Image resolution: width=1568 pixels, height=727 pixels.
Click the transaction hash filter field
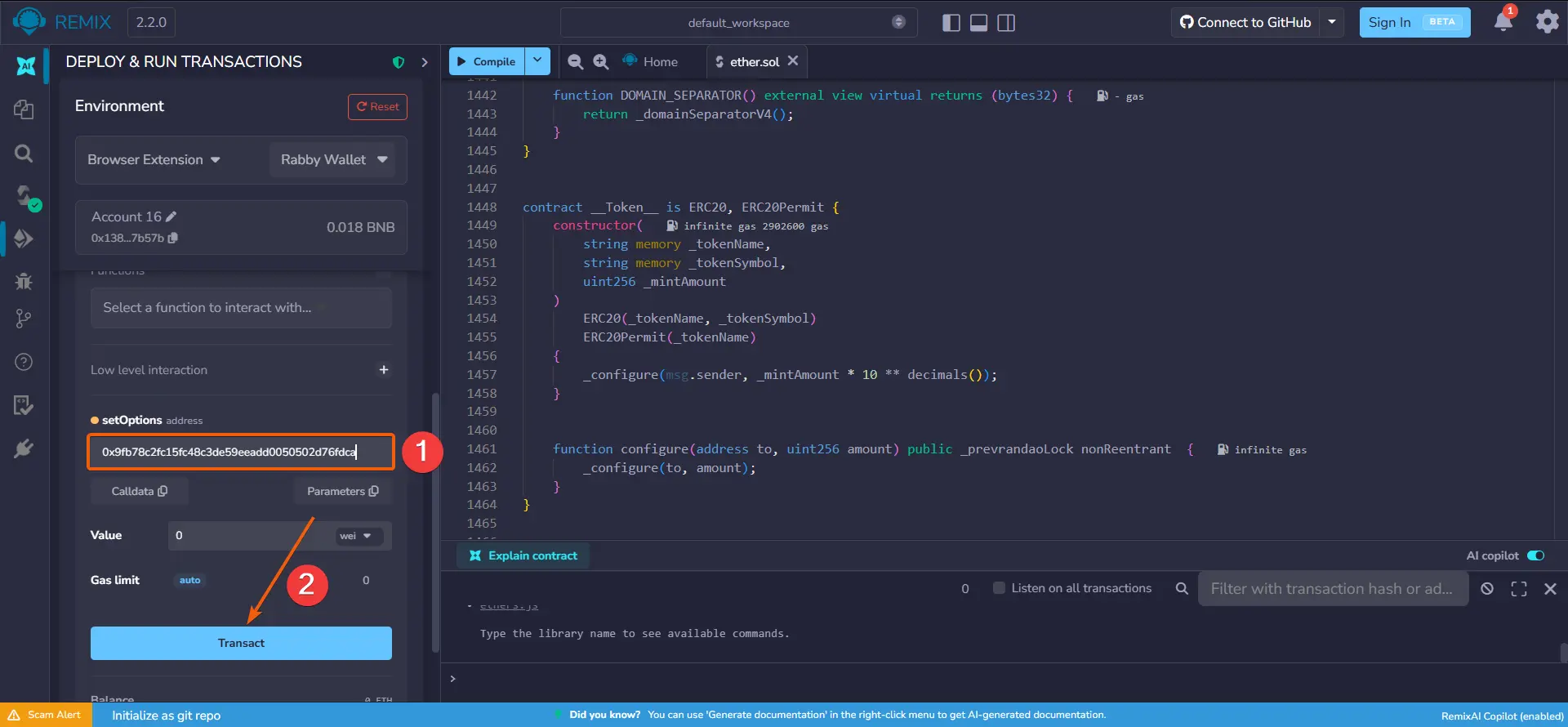tap(1333, 589)
